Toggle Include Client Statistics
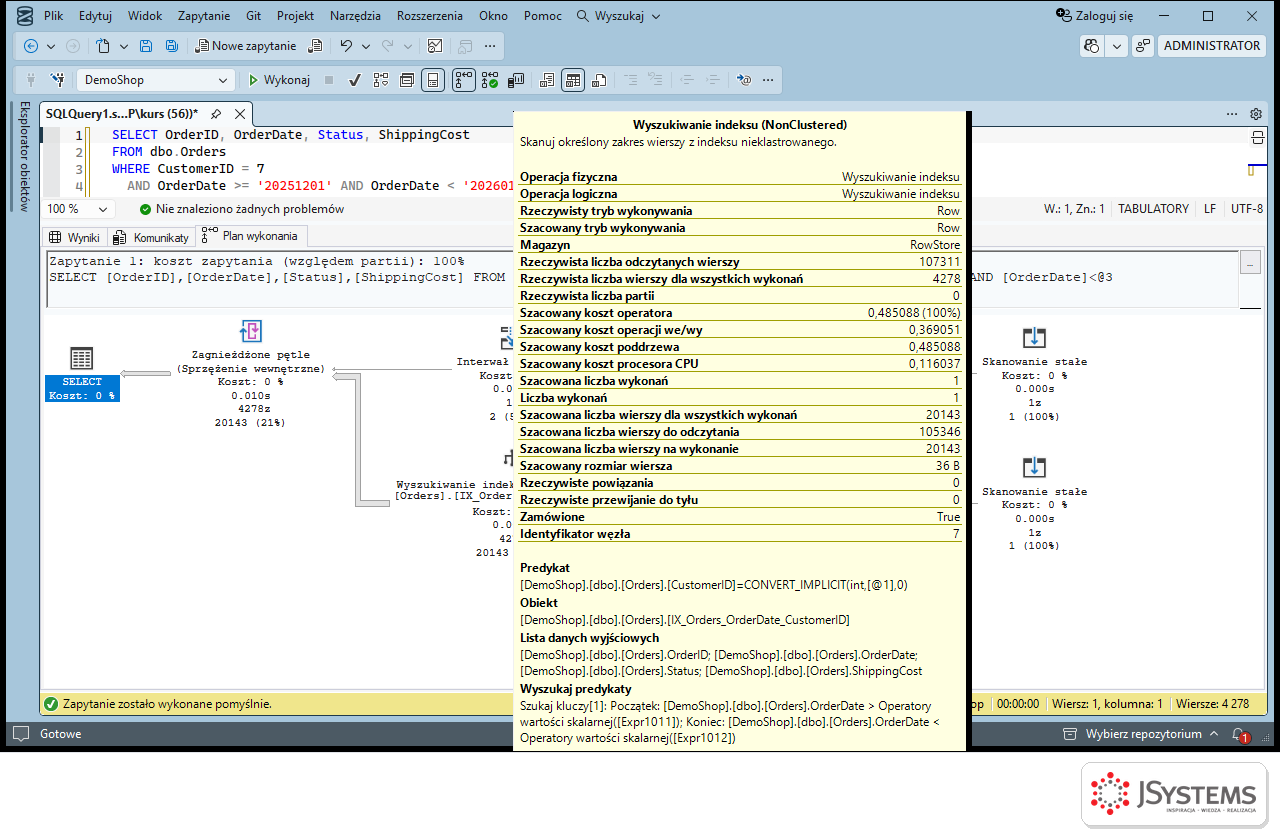Image resolution: width=1280 pixels, height=835 pixels. pos(517,80)
